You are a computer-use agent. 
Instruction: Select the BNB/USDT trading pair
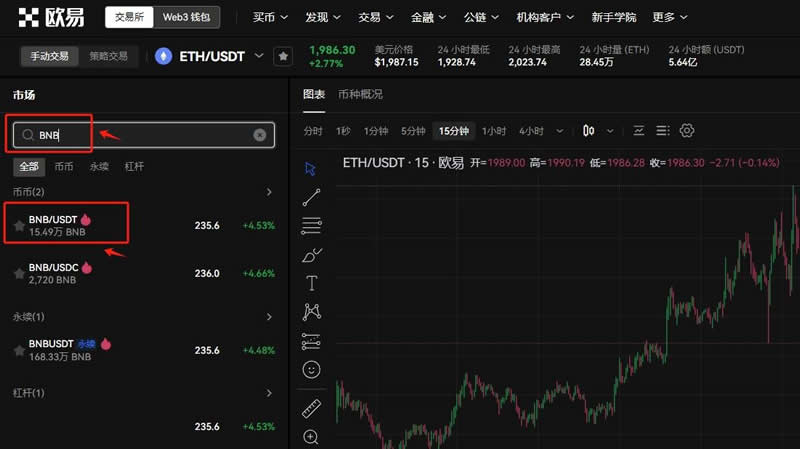click(143, 225)
